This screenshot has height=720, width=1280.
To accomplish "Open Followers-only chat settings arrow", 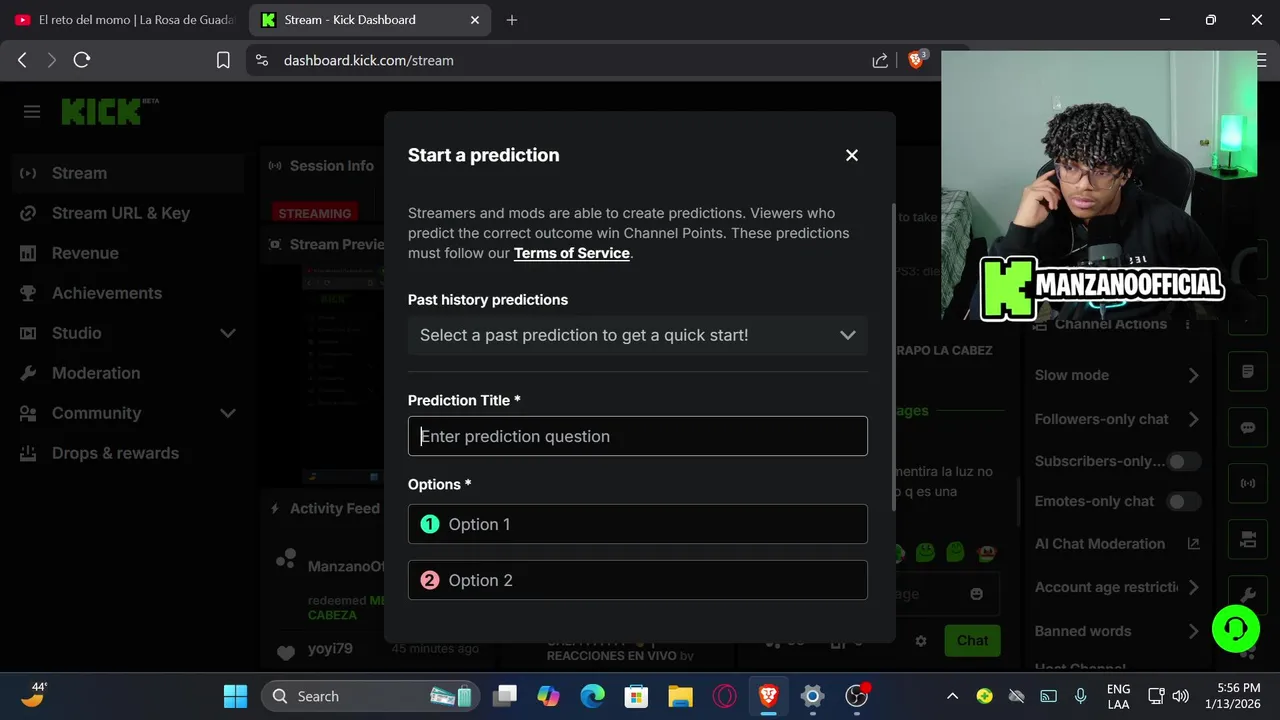I will click(x=1193, y=419).
